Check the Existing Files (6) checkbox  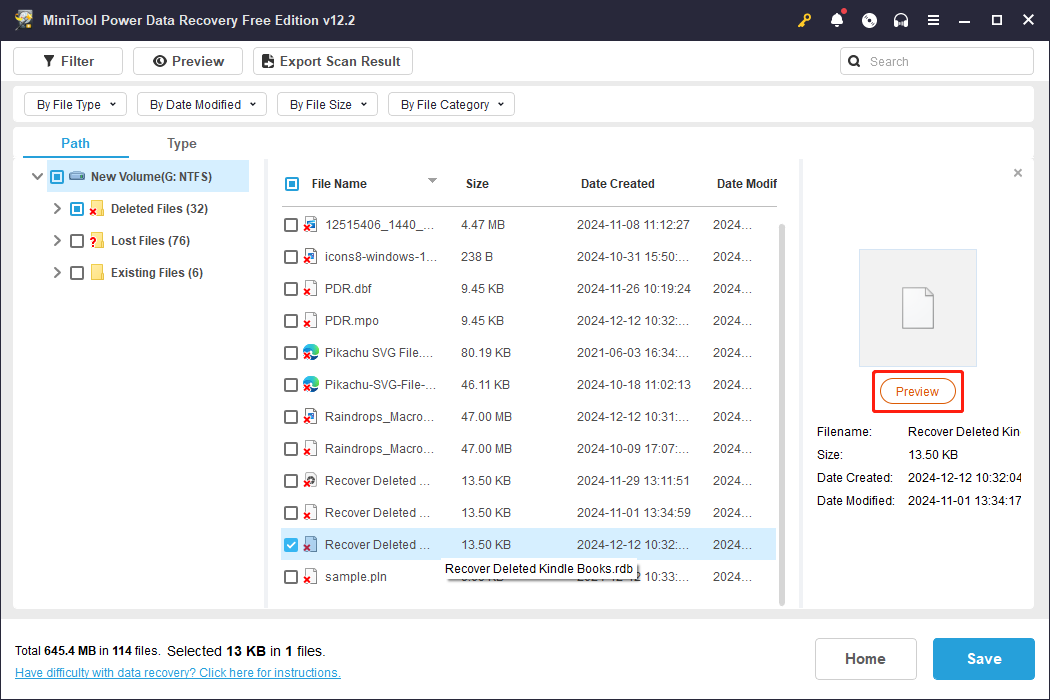(77, 273)
